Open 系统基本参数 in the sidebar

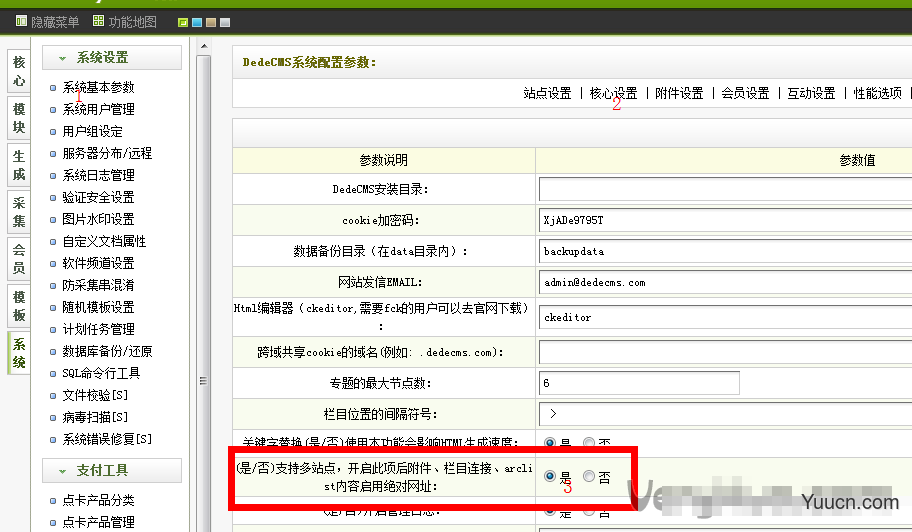click(98, 88)
